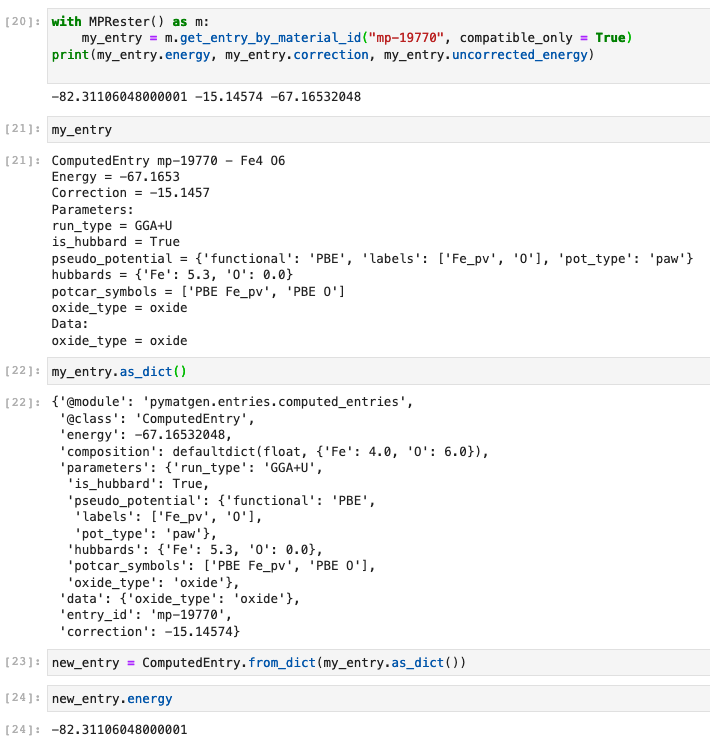Click the 'composition' defaultdict output line
The image size is (710, 748).
coord(274,452)
